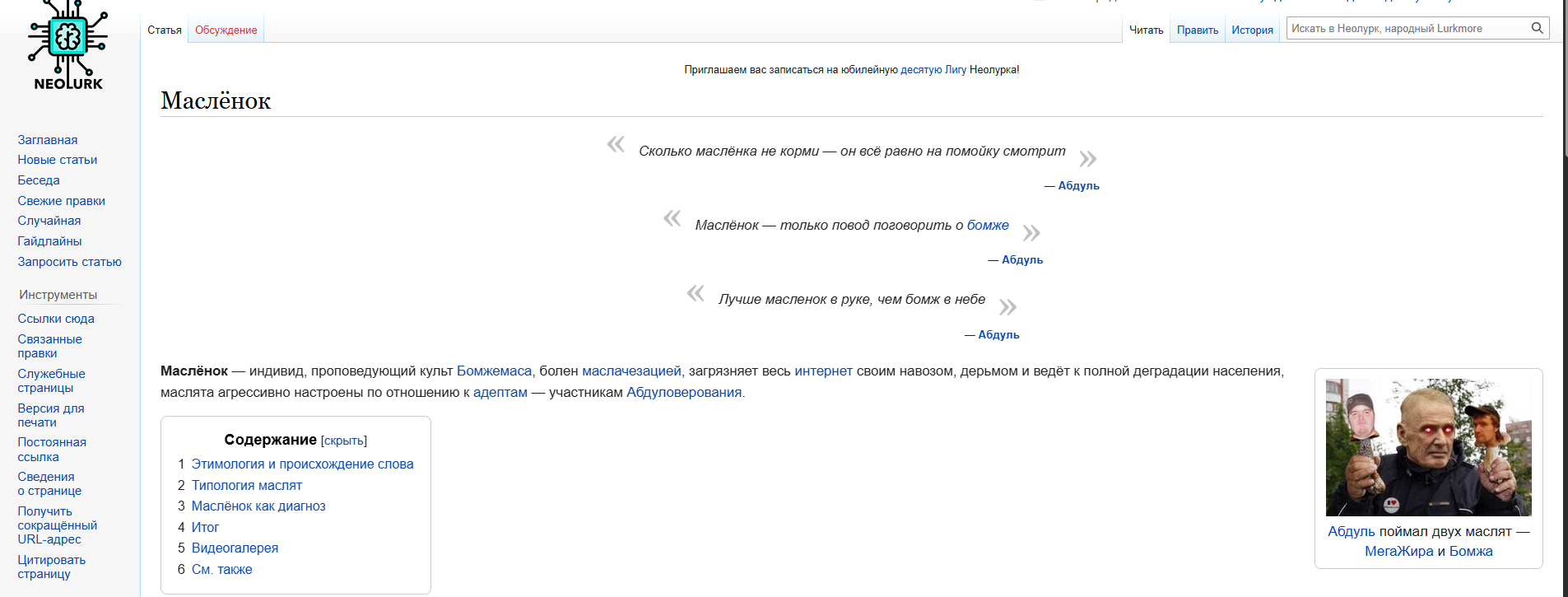Open the Обсуждение tab

pos(226,30)
